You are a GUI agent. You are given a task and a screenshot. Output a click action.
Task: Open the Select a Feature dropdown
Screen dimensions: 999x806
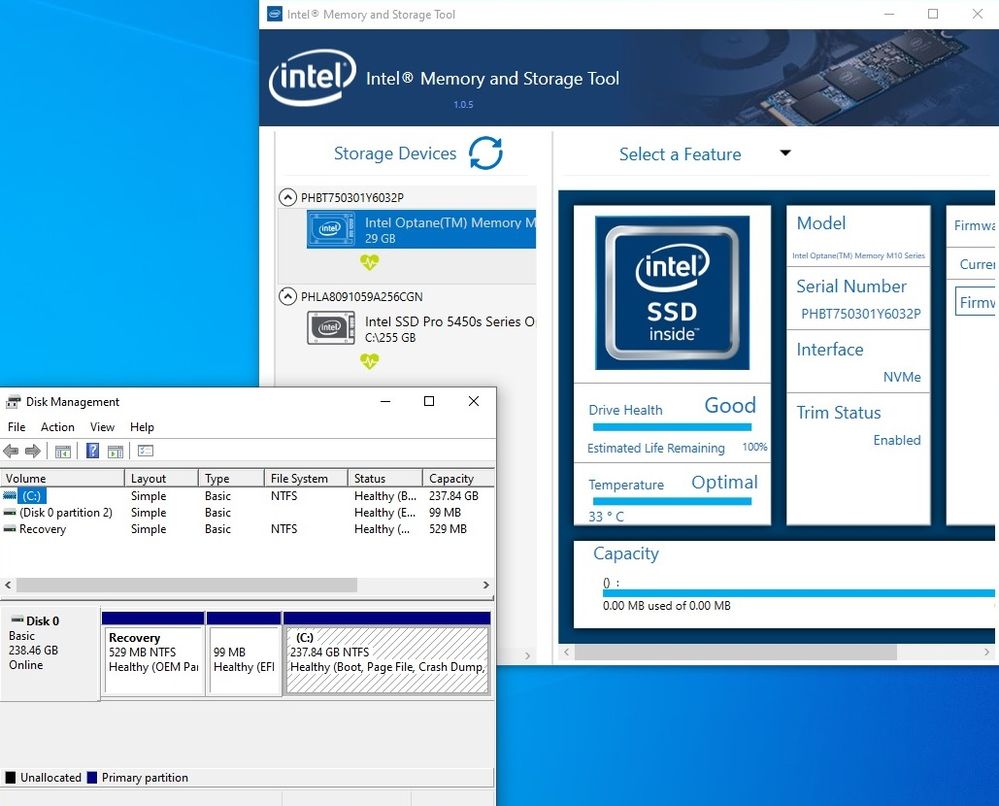[785, 153]
